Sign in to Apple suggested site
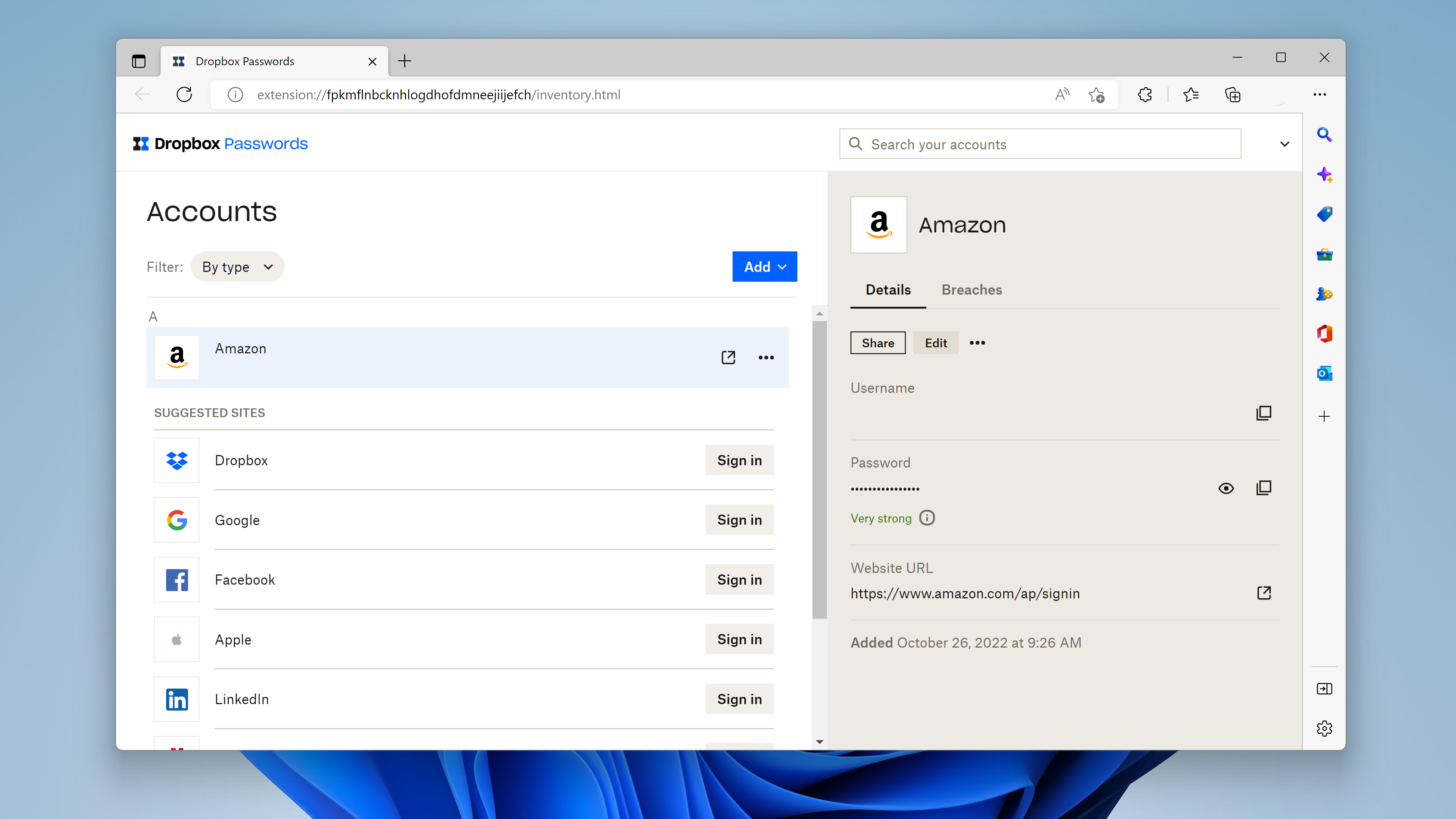The image size is (1456, 819). [x=739, y=639]
